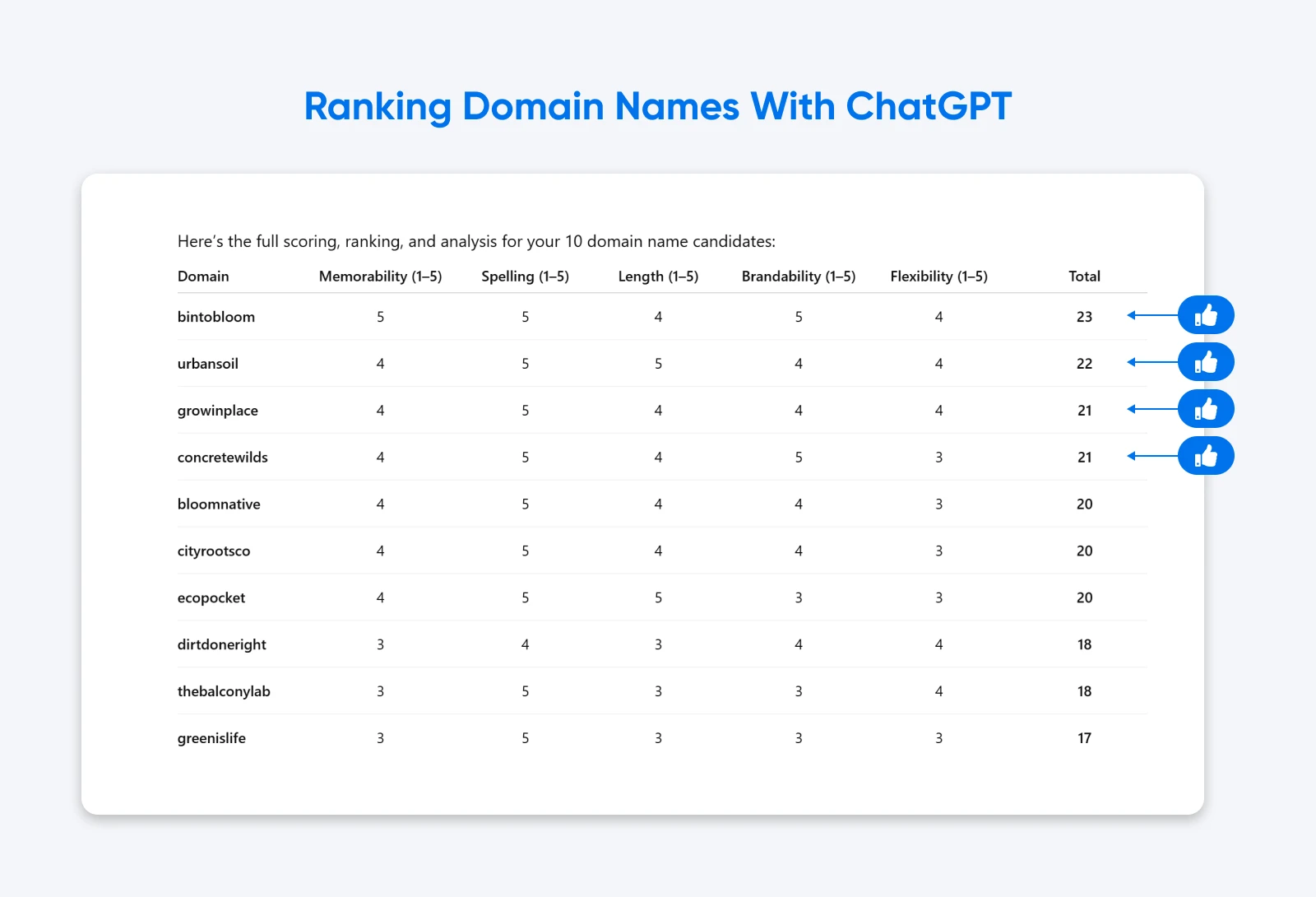Click the thumbs-up icon beside urbansoil

click(1205, 361)
